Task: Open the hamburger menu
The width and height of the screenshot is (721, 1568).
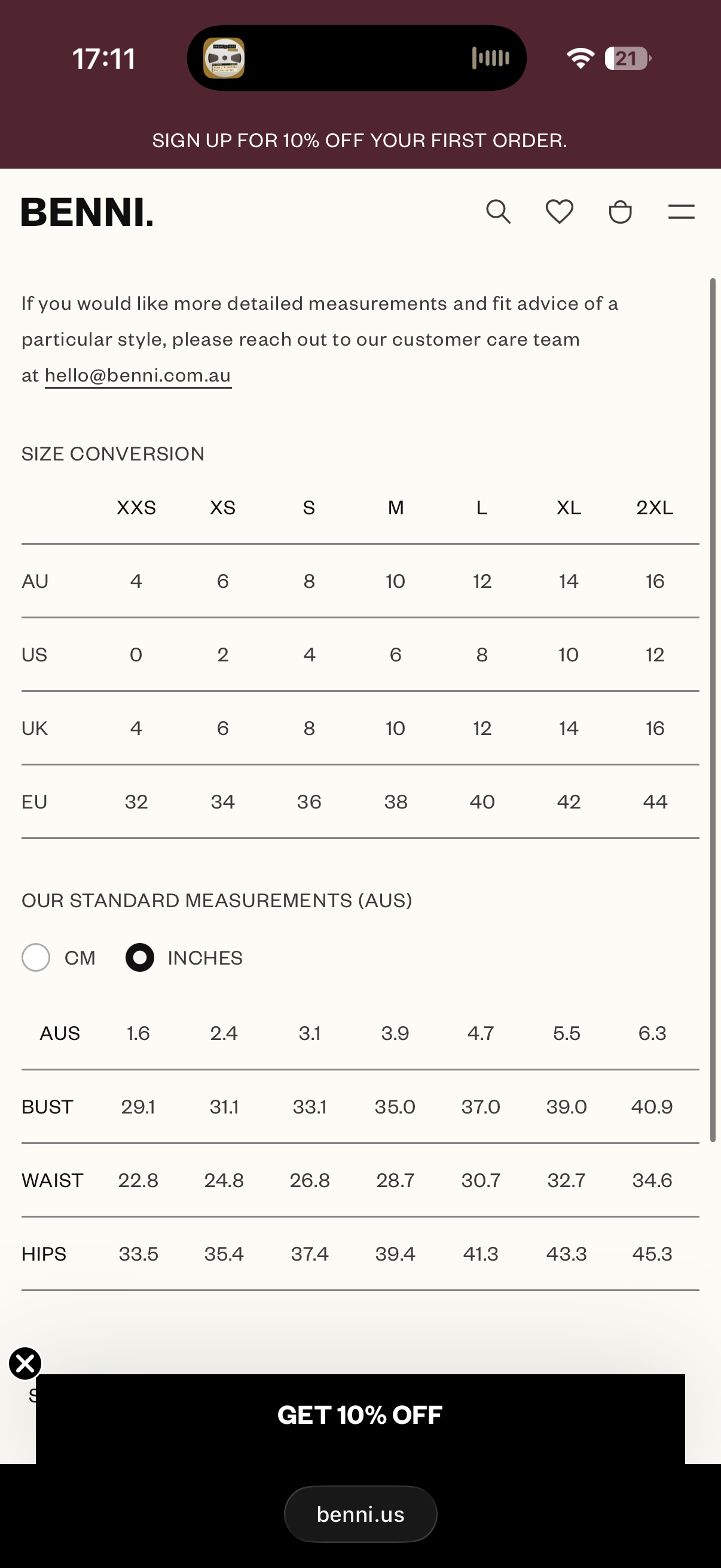Action: pyautogui.click(x=681, y=212)
